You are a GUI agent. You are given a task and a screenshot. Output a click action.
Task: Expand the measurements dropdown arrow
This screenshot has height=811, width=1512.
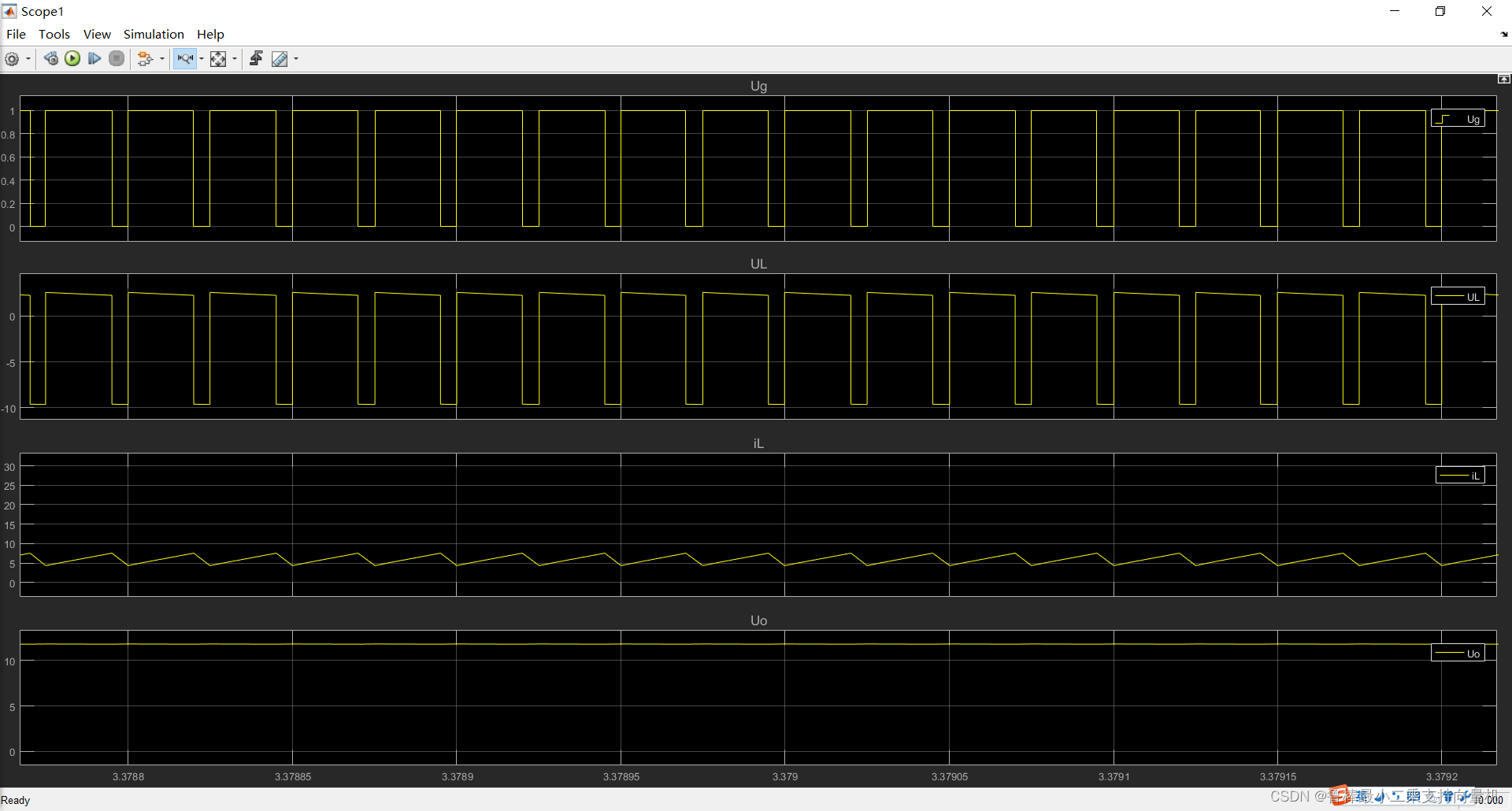pos(296,59)
